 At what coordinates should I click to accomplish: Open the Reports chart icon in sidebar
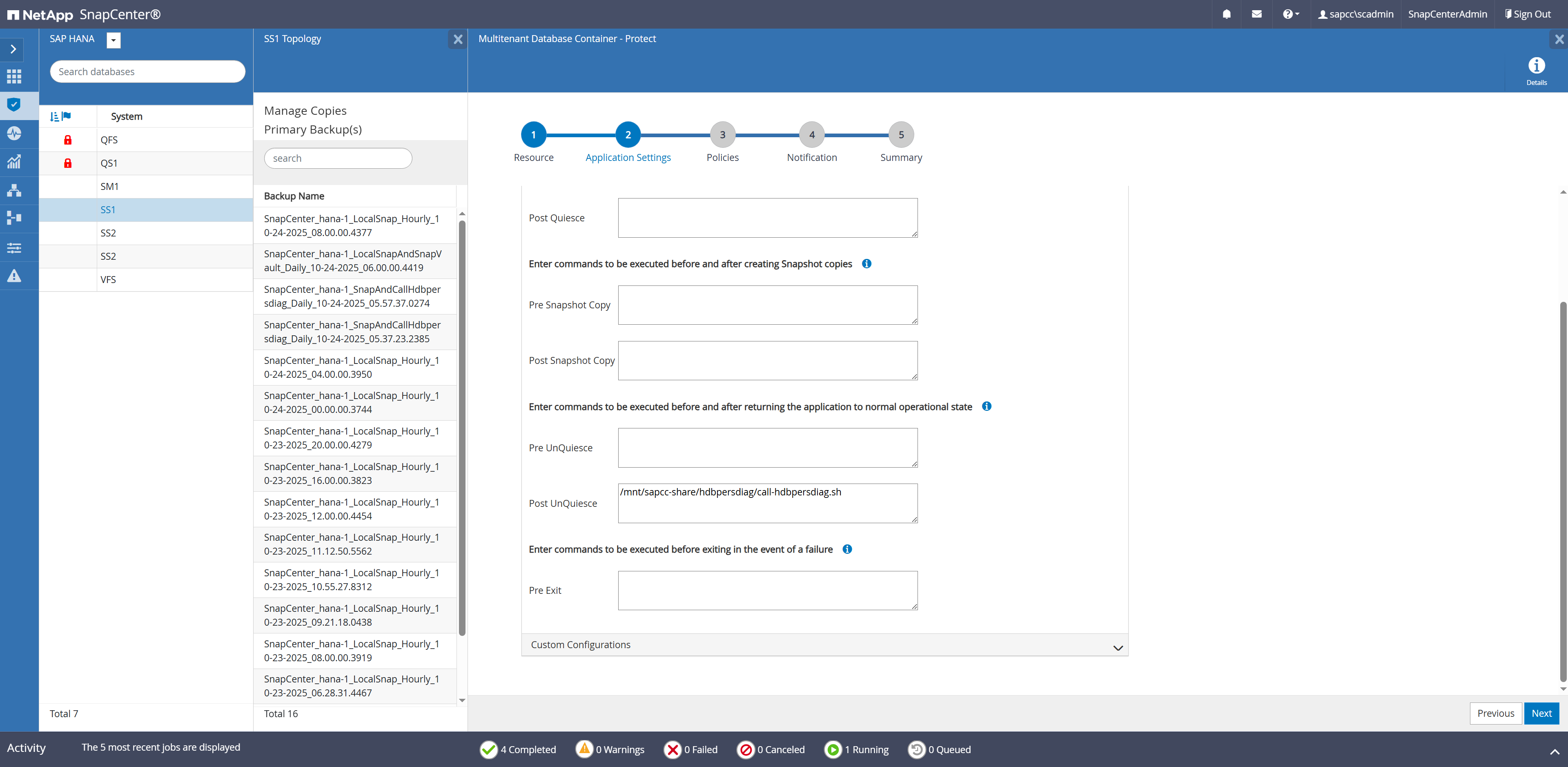click(x=14, y=161)
